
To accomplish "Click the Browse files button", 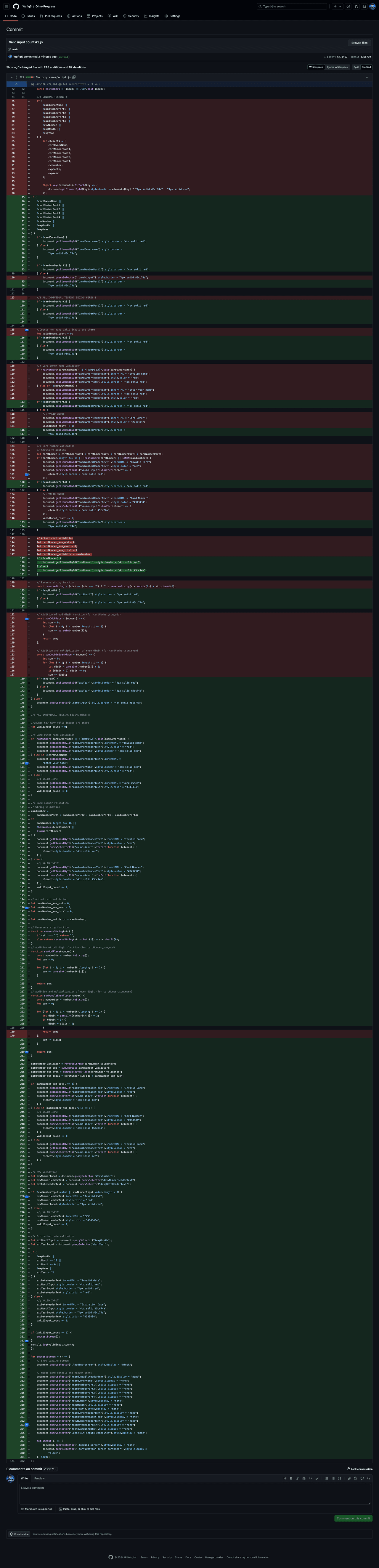I will (x=359, y=43).
